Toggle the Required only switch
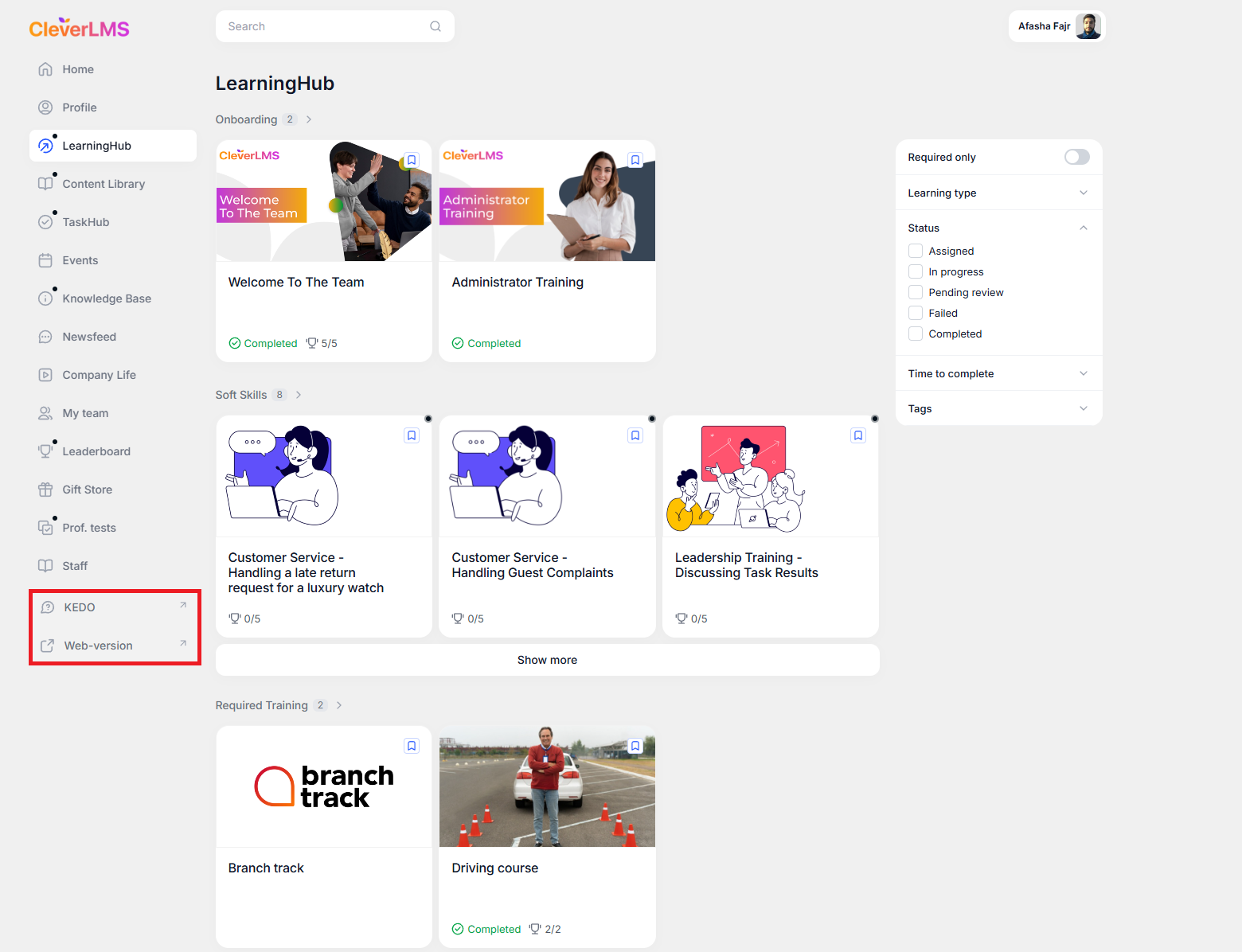Viewport: 1242px width, 952px height. [x=1077, y=157]
